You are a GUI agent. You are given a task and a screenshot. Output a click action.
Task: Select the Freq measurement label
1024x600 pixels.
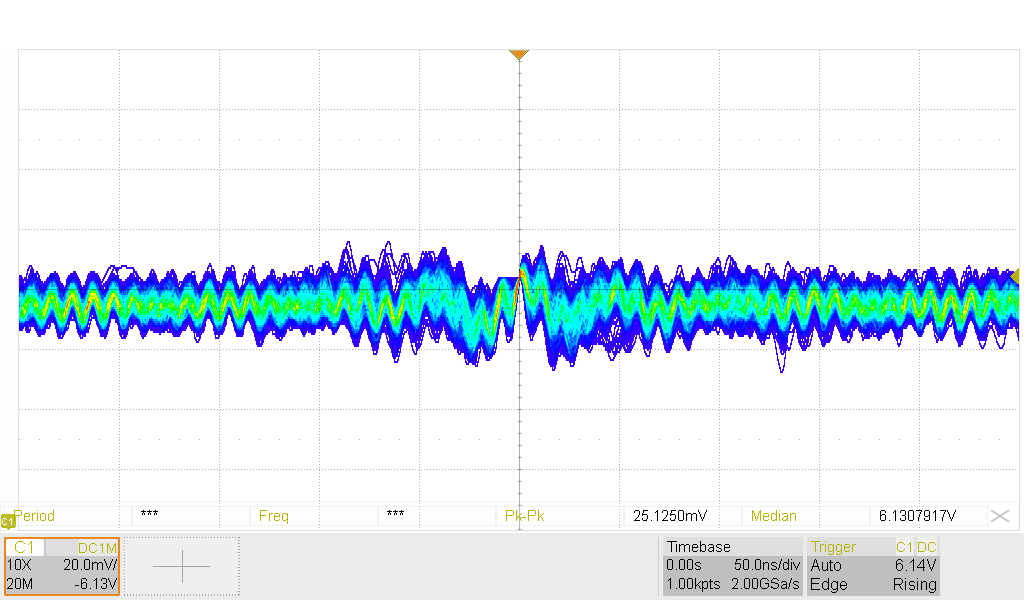274,516
